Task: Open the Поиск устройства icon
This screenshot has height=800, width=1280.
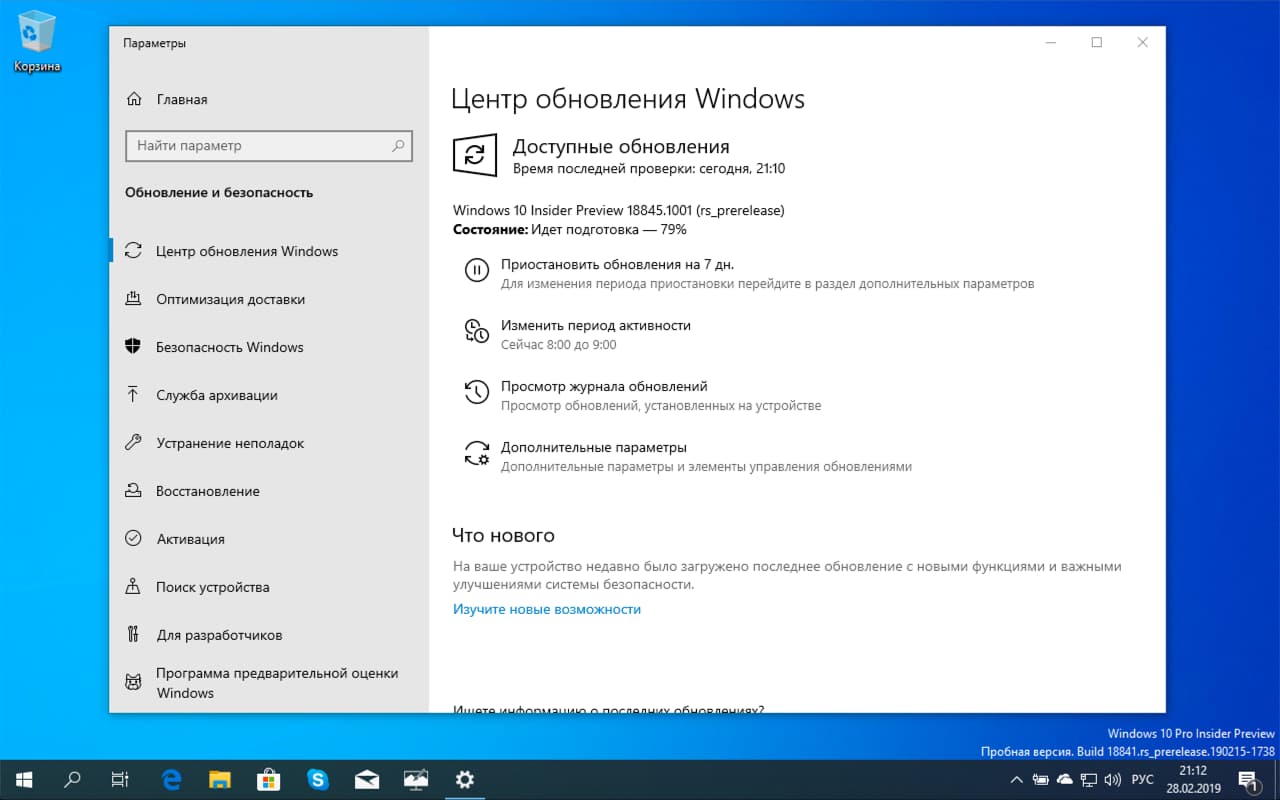Action: click(x=134, y=587)
